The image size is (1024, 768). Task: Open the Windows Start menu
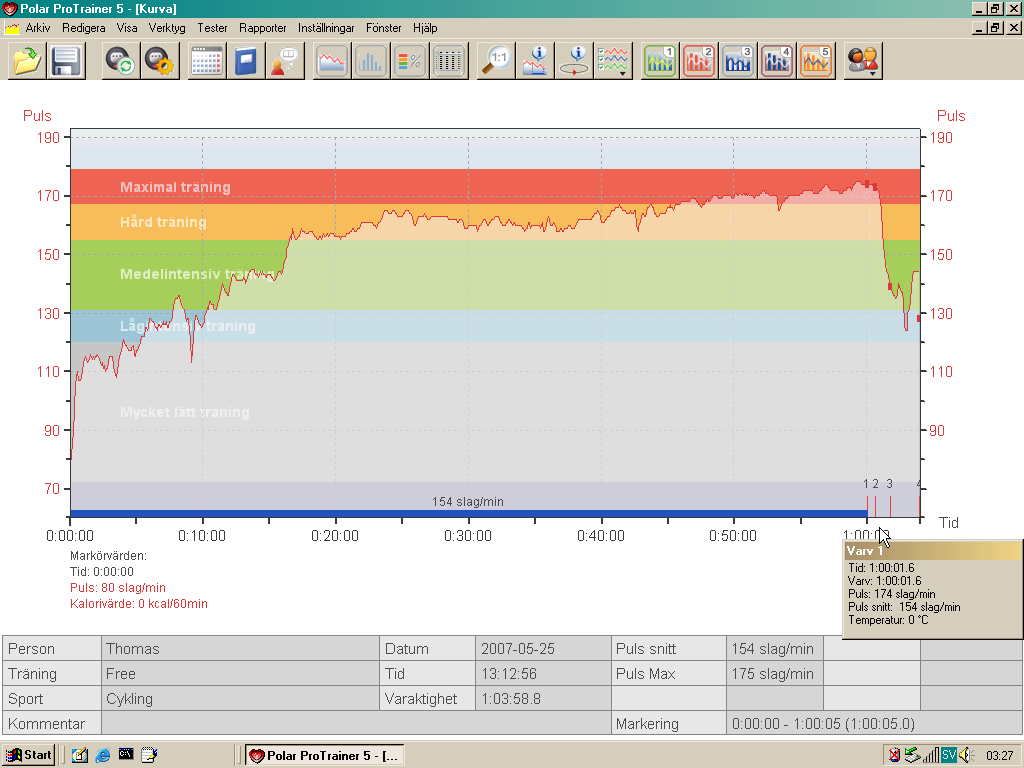tap(29, 755)
